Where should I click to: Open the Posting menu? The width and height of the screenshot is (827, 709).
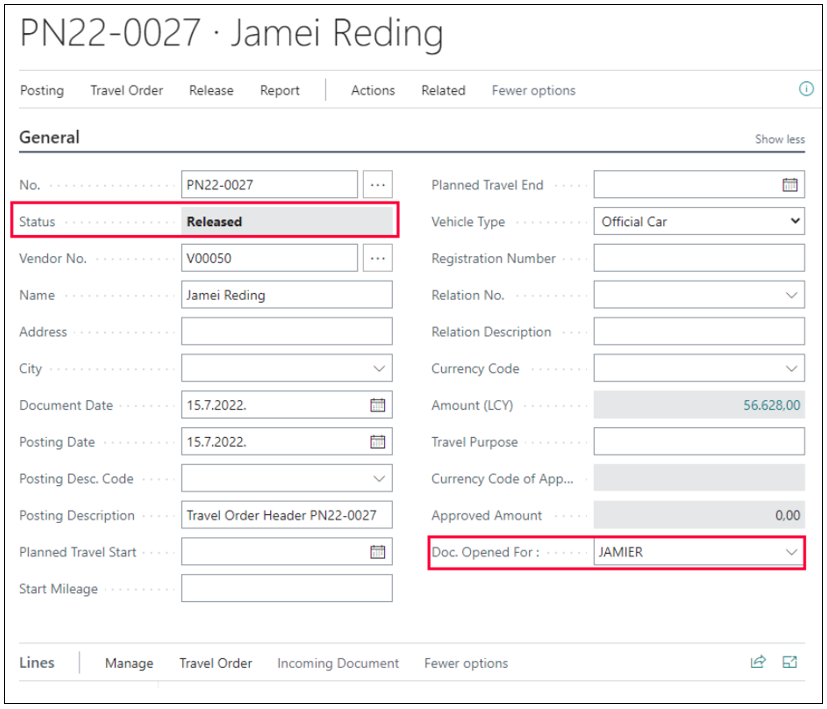[x=42, y=90]
